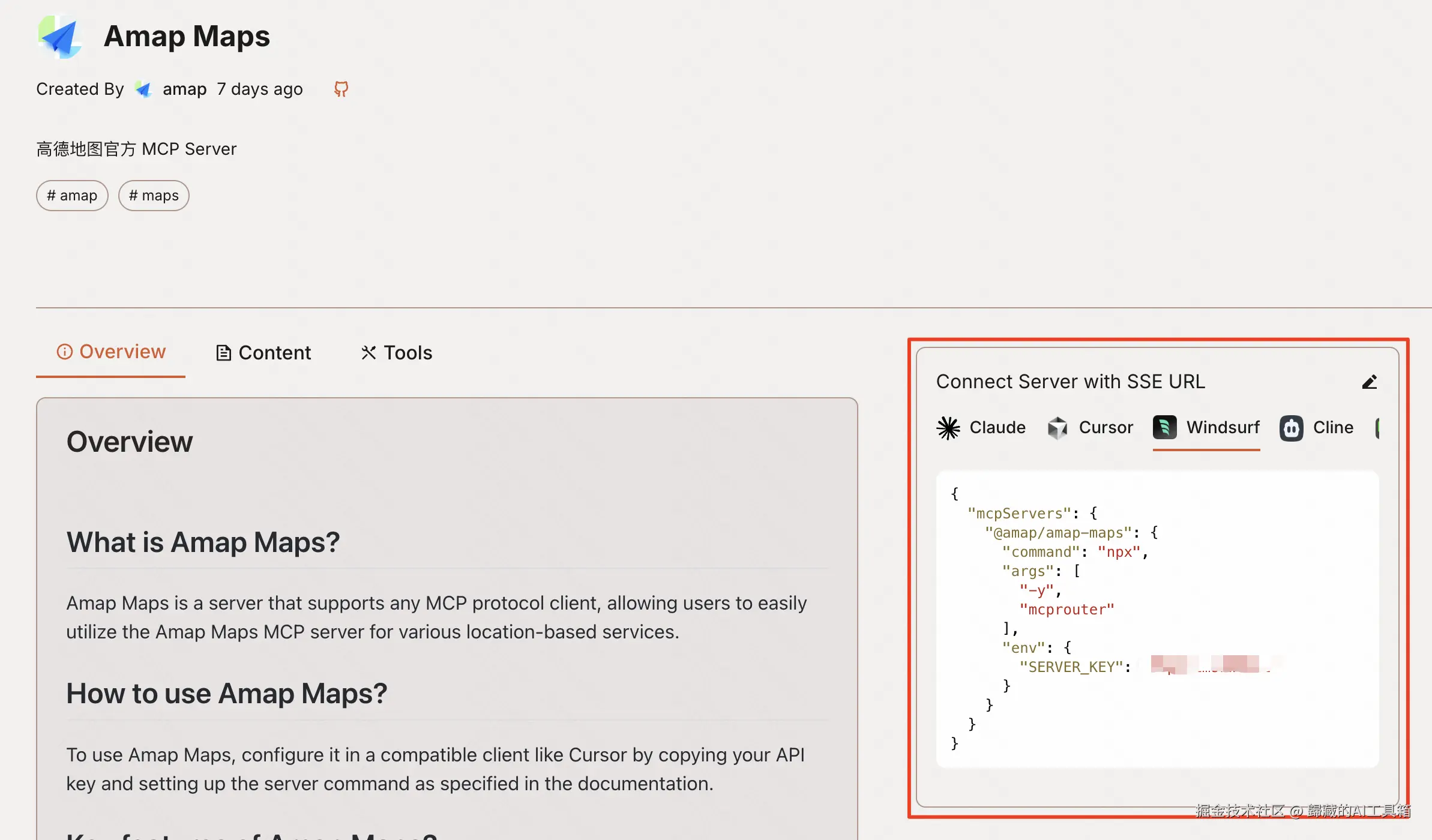Screen dimensions: 1432x840
Task: Select the Claude client tab label
Action: click(x=997, y=427)
